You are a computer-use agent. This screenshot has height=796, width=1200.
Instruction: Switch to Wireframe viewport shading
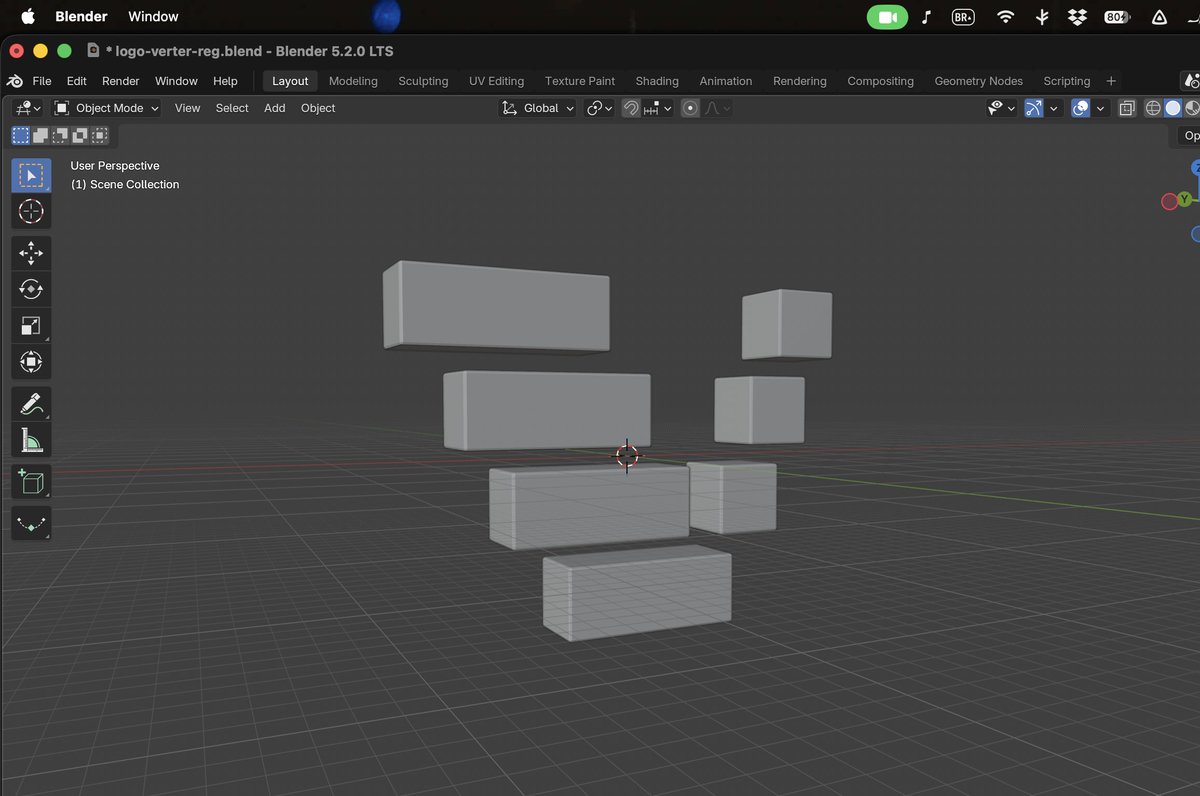click(1153, 108)
